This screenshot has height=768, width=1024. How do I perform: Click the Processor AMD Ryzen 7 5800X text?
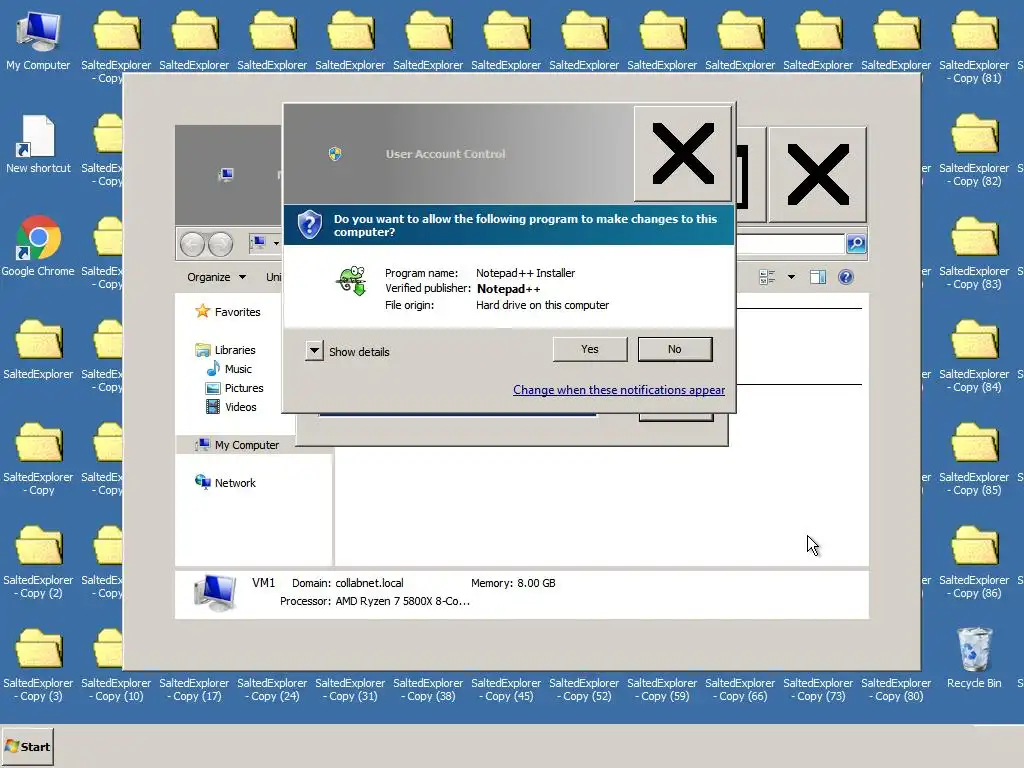(375, 601)
